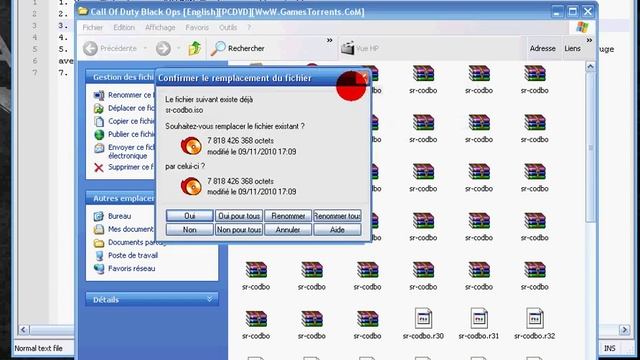Click the Déplacer ce fichier task link
Image resolution: width=640 pixels, height=360 pixels.
131,108
